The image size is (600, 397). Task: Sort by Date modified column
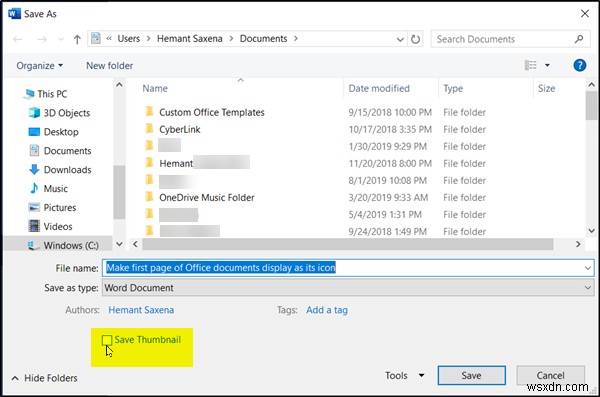pos(379,88)
